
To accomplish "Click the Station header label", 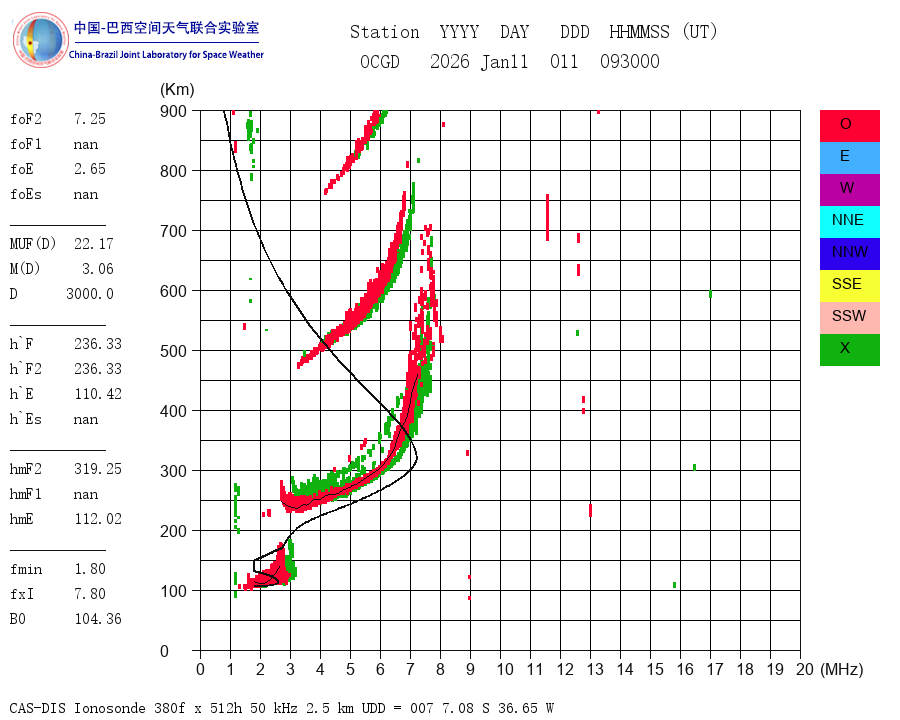I will click(x=385, y=32).
